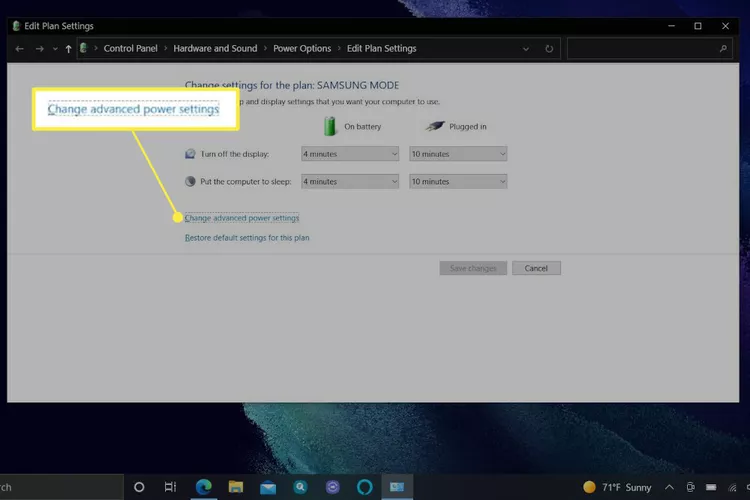
Task: Open recent locations dropdown arrow
Action: [55, 49]
